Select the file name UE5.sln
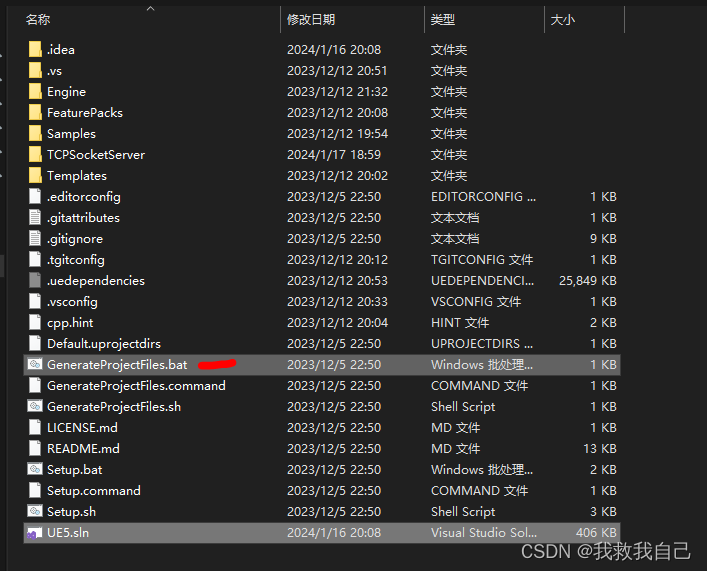 68,533
